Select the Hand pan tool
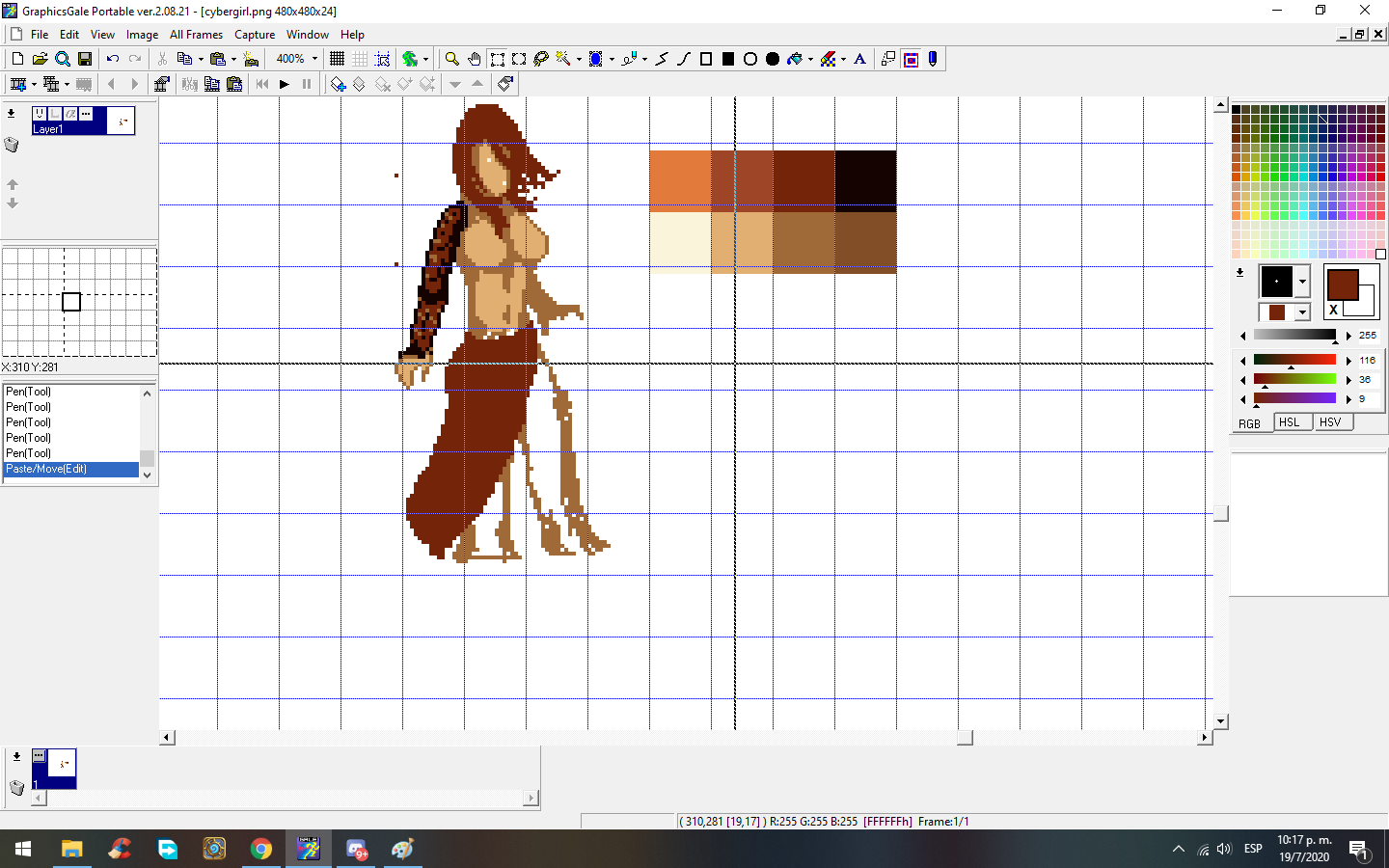The image size is (1389, 868). pos(475,59)
